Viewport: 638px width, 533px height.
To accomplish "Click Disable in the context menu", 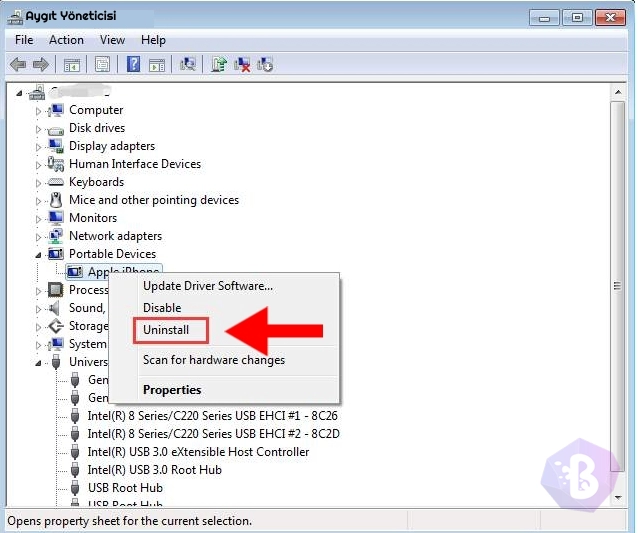I will [162, 308].
